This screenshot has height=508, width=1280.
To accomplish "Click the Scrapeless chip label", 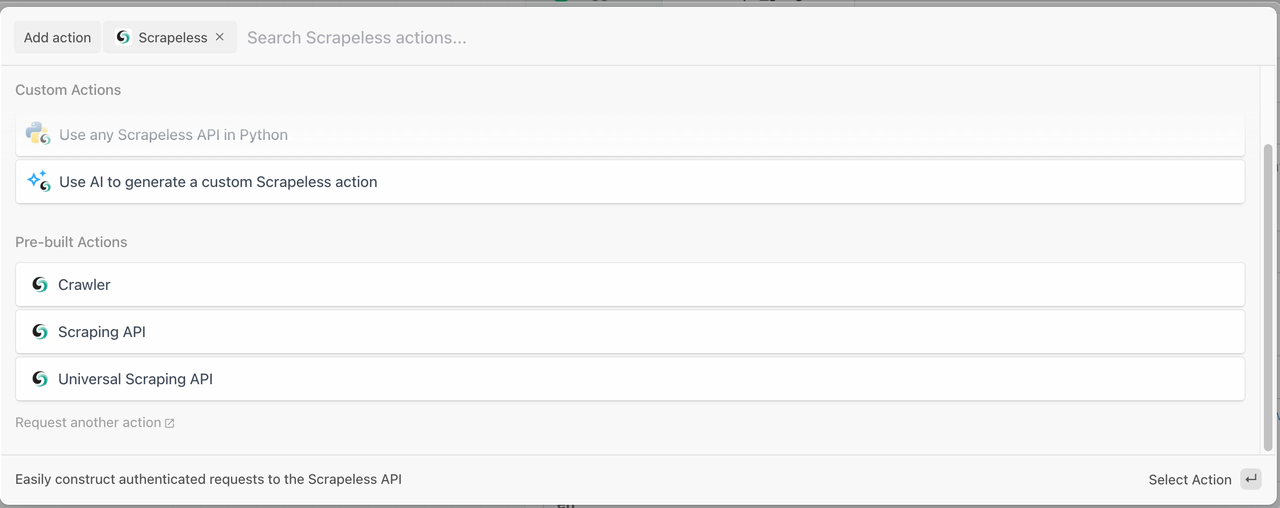I will [x=173, y=37].
